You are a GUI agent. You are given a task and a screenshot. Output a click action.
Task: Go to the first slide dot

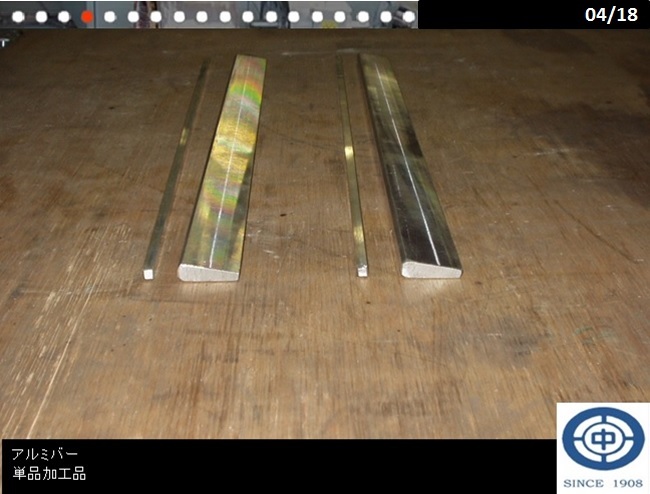[18, 16]
